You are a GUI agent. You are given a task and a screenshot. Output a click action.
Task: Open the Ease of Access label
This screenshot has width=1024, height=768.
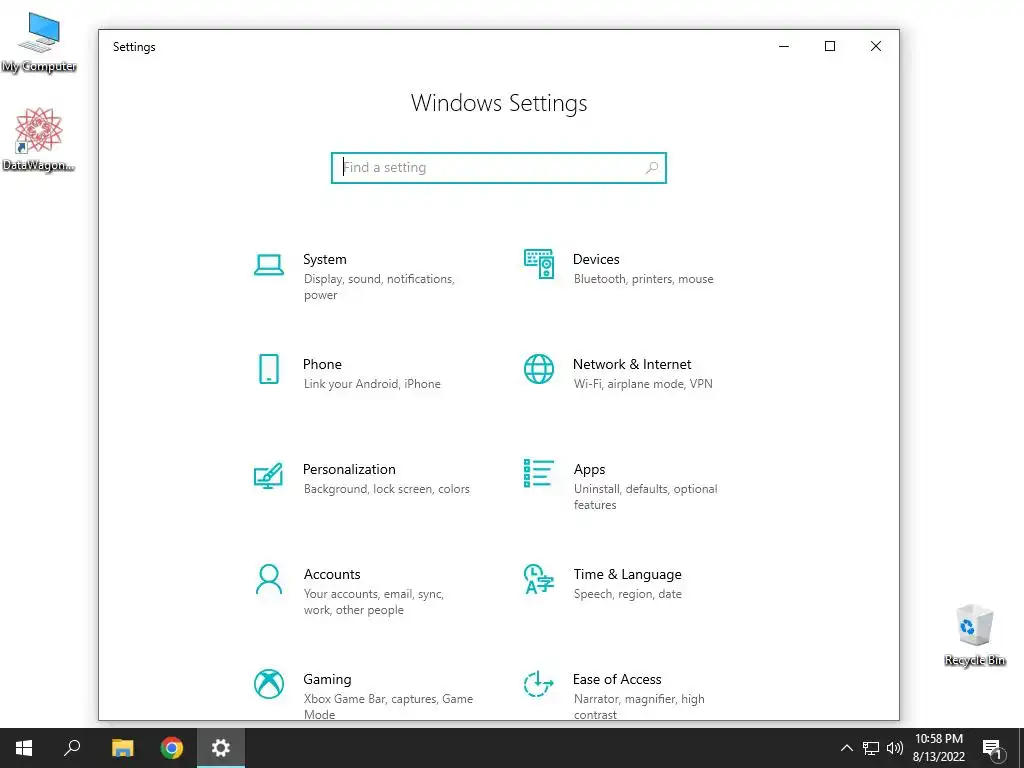616,680
